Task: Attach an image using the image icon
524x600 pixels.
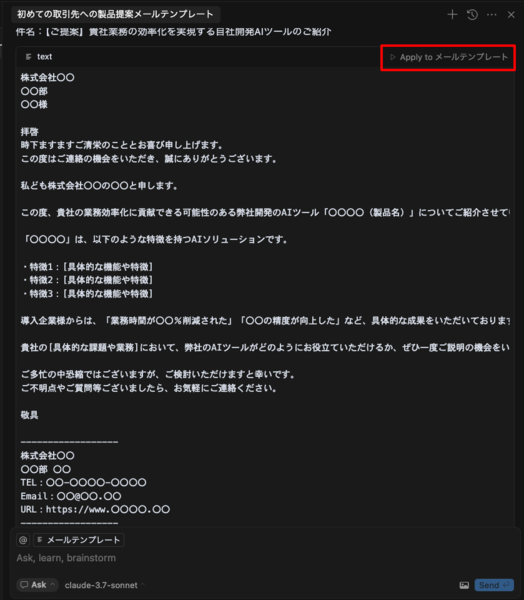Action: (464, 585)
